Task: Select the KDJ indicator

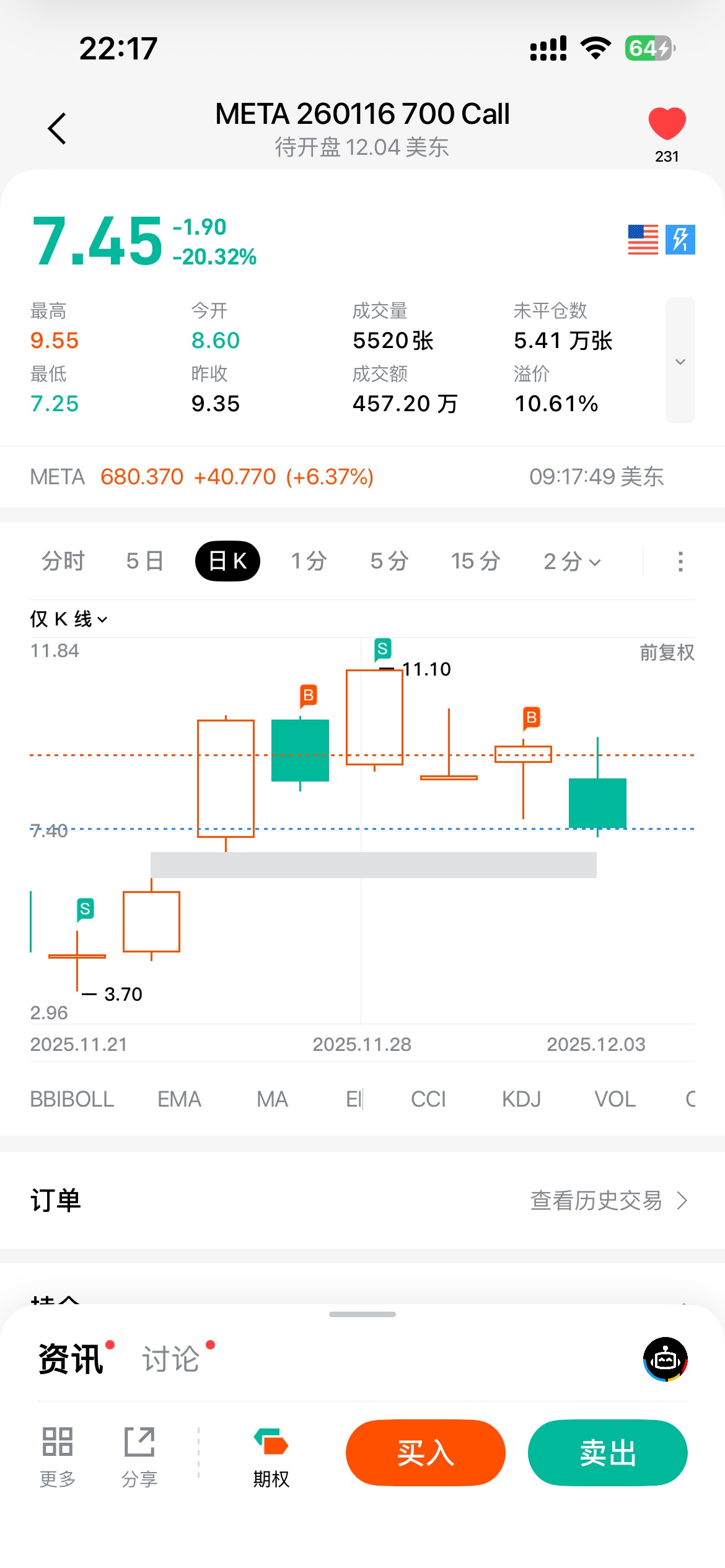Action: [x=521, y=1099]
